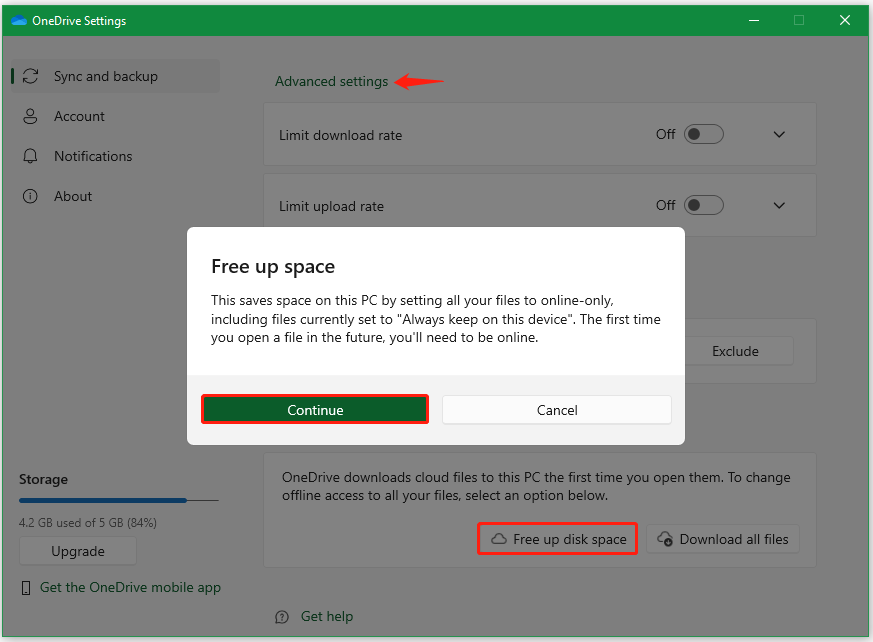Viewport: 873px width, 642px height.
Task: Open the Account section
Action: pos(115,116)
